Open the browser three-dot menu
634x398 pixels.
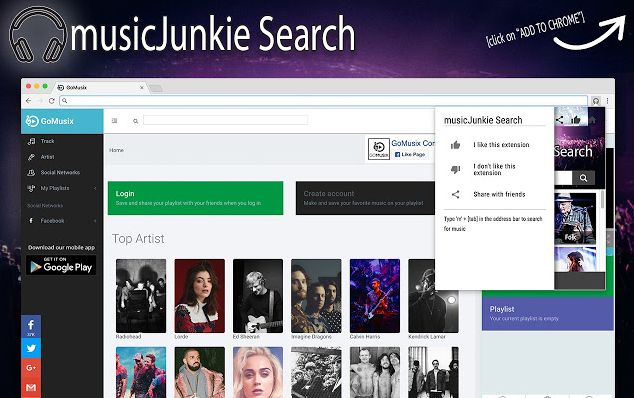click(607, 101)
